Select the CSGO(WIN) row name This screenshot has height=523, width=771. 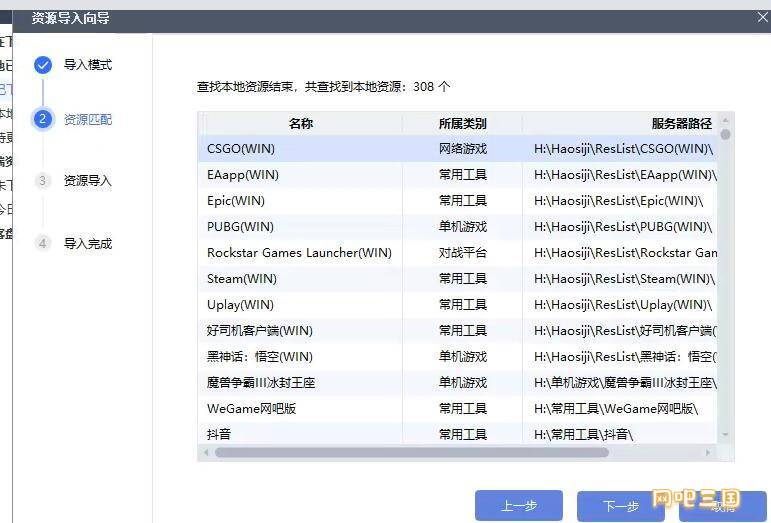tap(241, 148)
